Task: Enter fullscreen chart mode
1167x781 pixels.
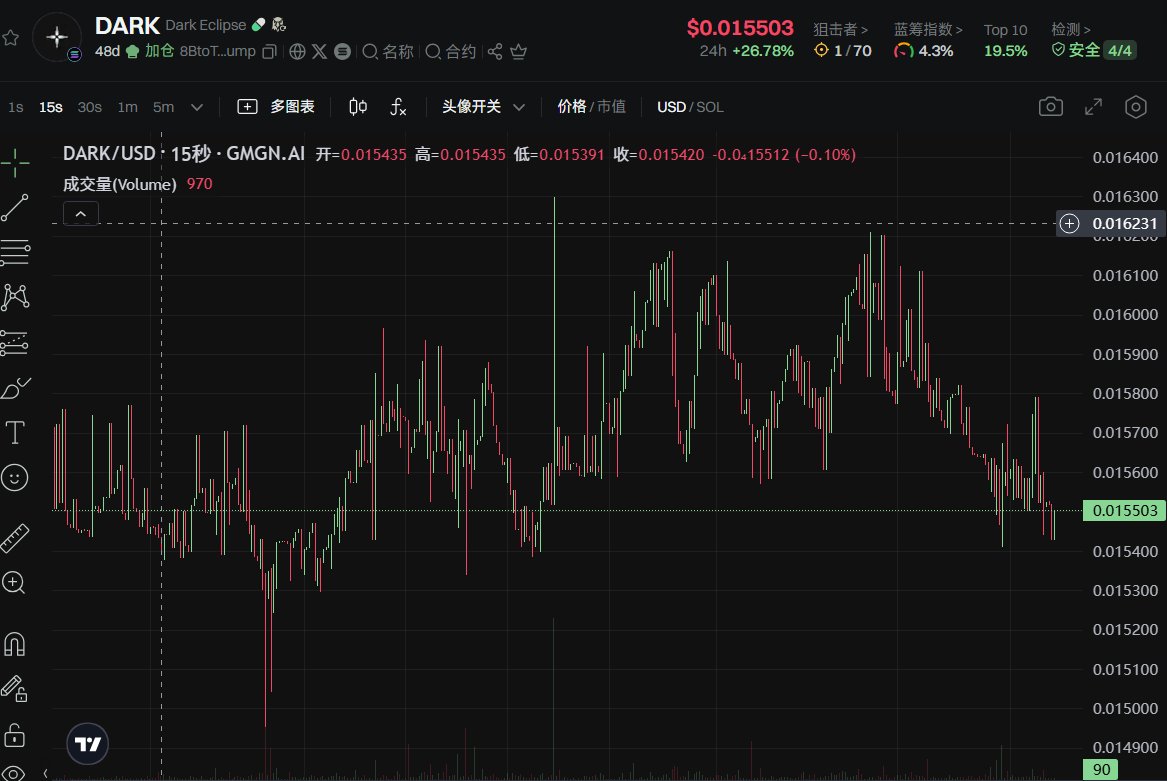Action: [1093, 107]
